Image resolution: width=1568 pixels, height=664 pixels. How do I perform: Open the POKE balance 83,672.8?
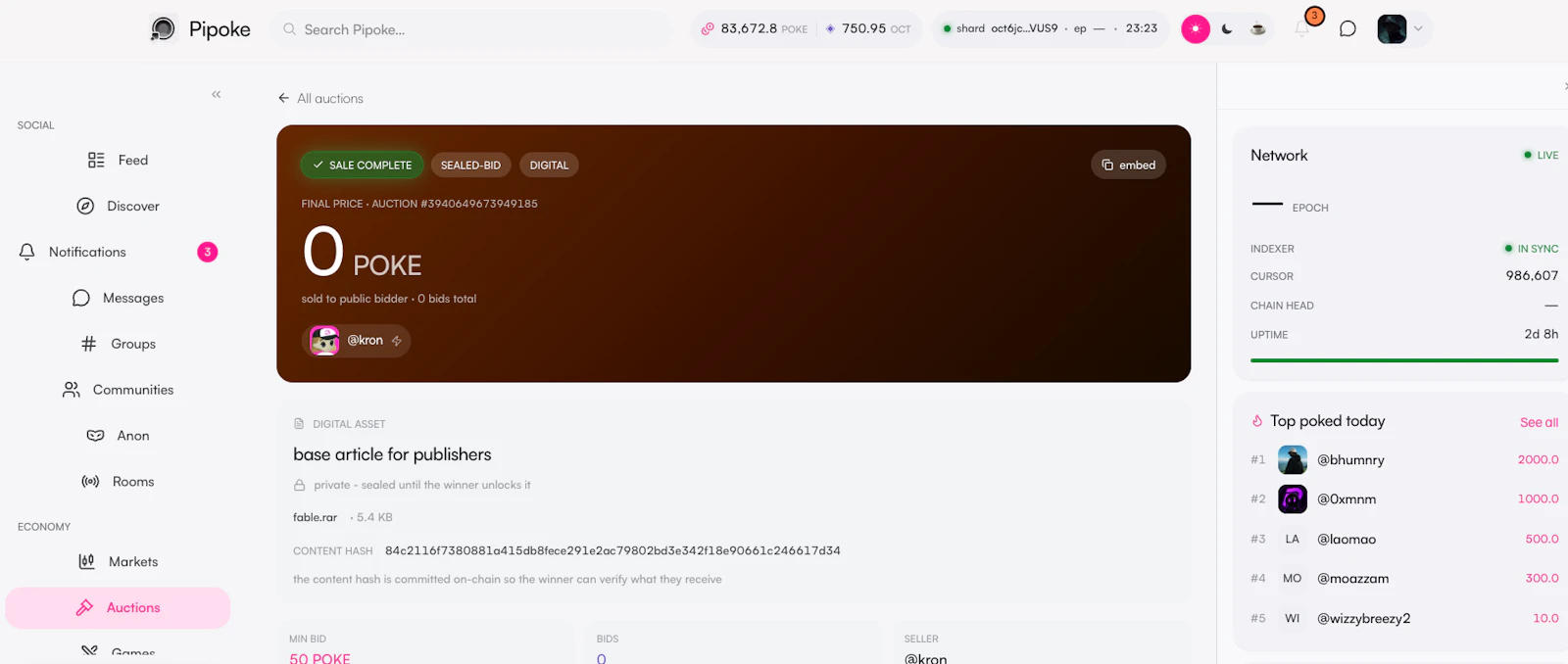755,29
